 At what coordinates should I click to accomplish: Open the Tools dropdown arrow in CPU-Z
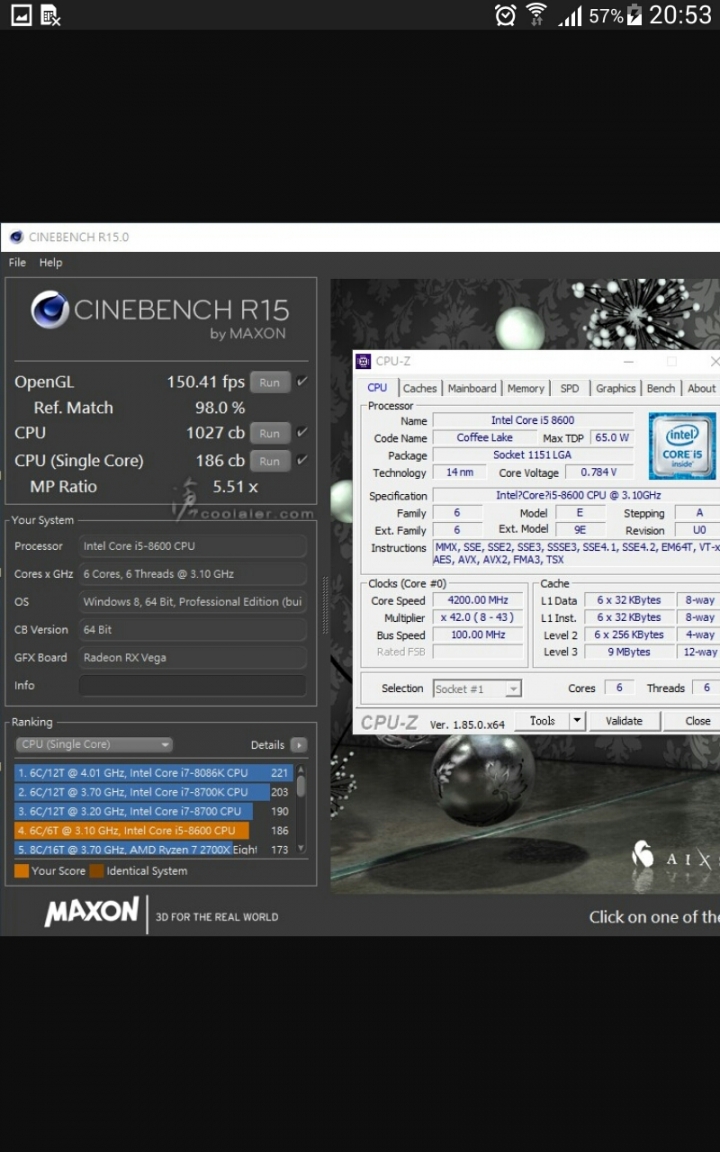(577, 721)
